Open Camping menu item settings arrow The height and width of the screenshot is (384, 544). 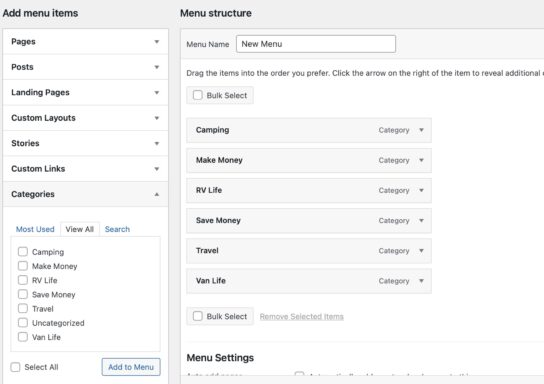pos(422,130)
